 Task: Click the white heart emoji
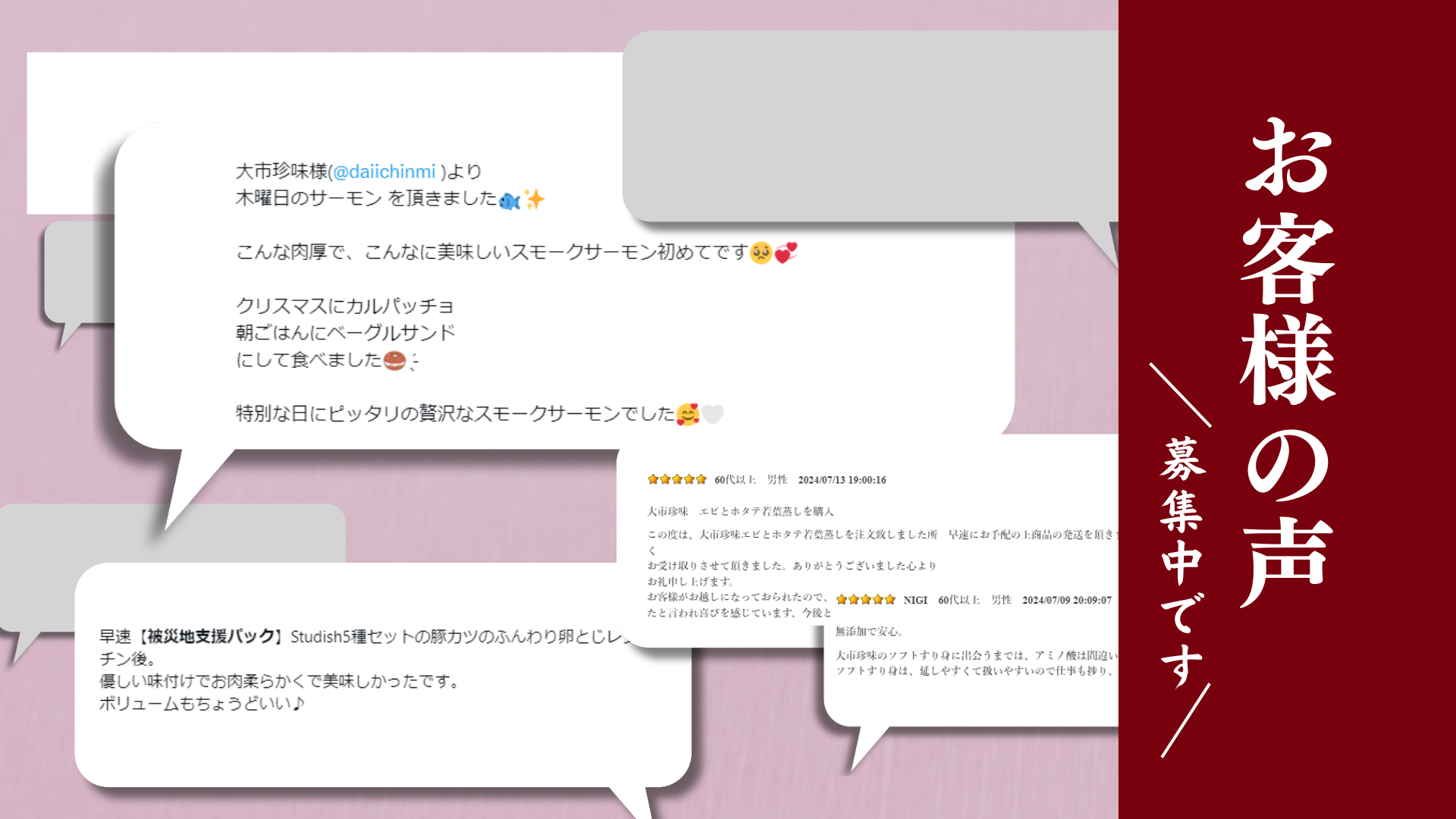713,414
